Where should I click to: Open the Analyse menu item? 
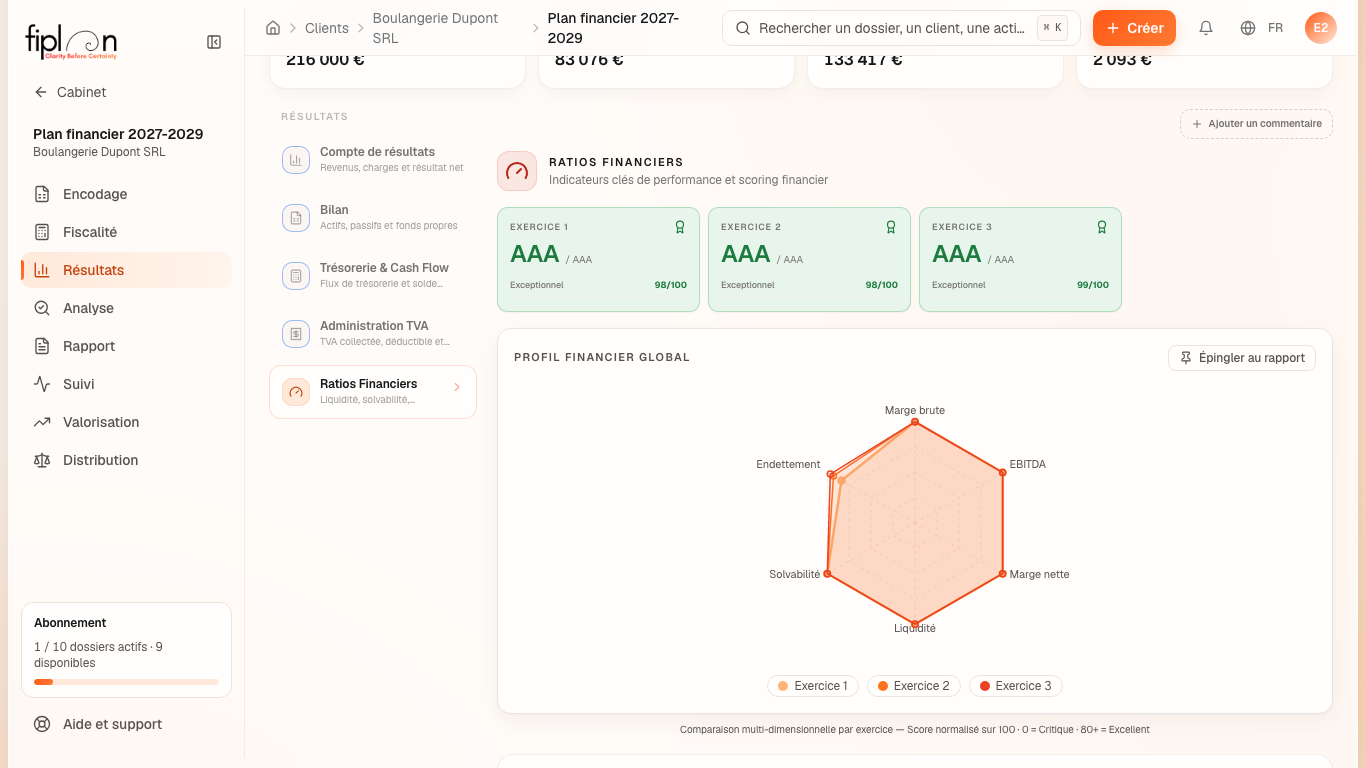click(x=126, y=308)
